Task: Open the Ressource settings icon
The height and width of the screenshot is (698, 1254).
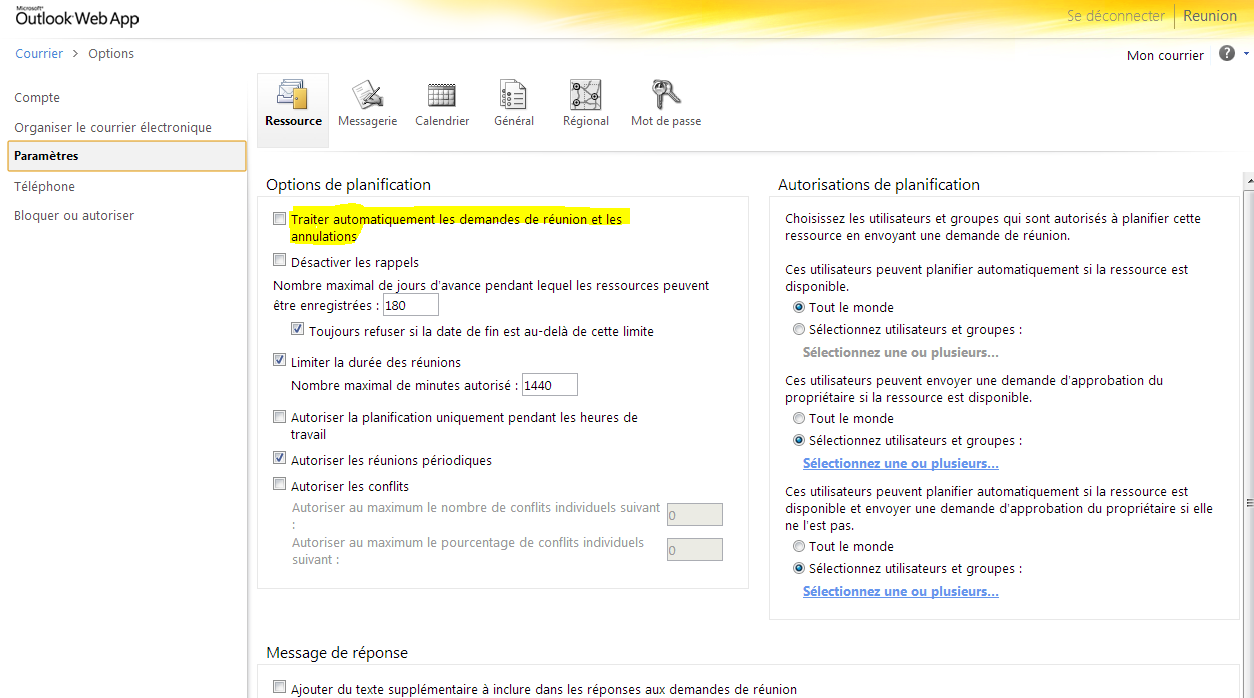Action: click(292, 96)
